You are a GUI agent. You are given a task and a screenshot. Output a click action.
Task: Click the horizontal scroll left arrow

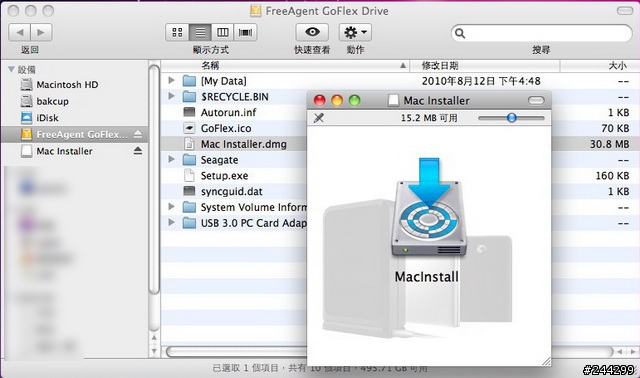click(620, 351)
